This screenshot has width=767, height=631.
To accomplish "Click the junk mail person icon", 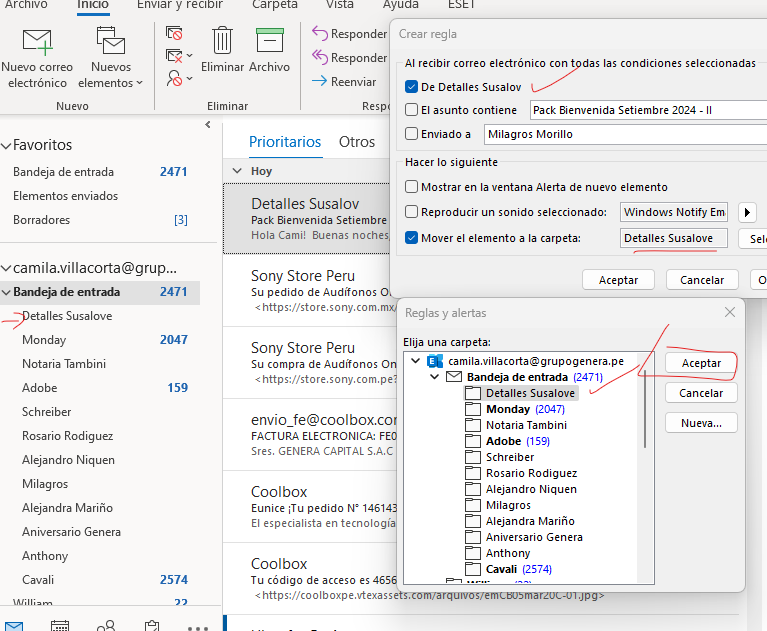I will tap(174, 78).
